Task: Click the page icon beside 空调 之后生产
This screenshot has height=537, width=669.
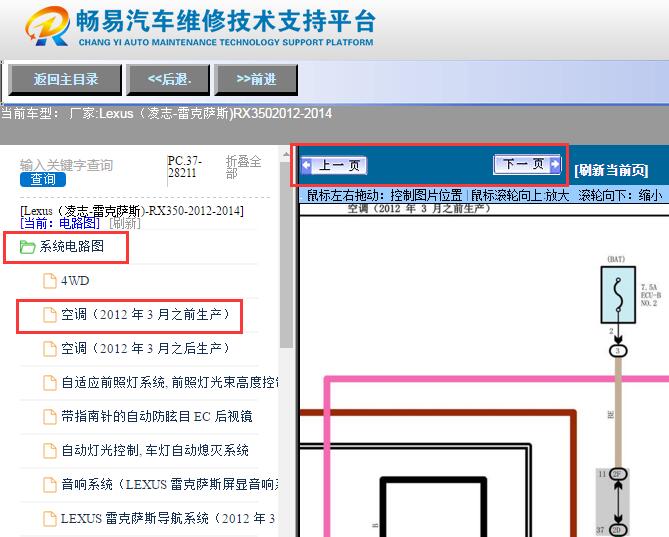Action: point(50,348)
